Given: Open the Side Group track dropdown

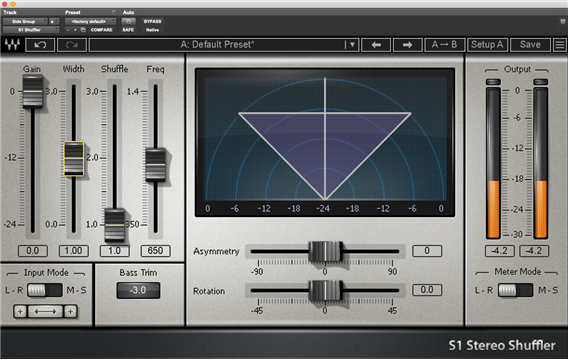Looking at the screenshot, I should tap(25, 21).
